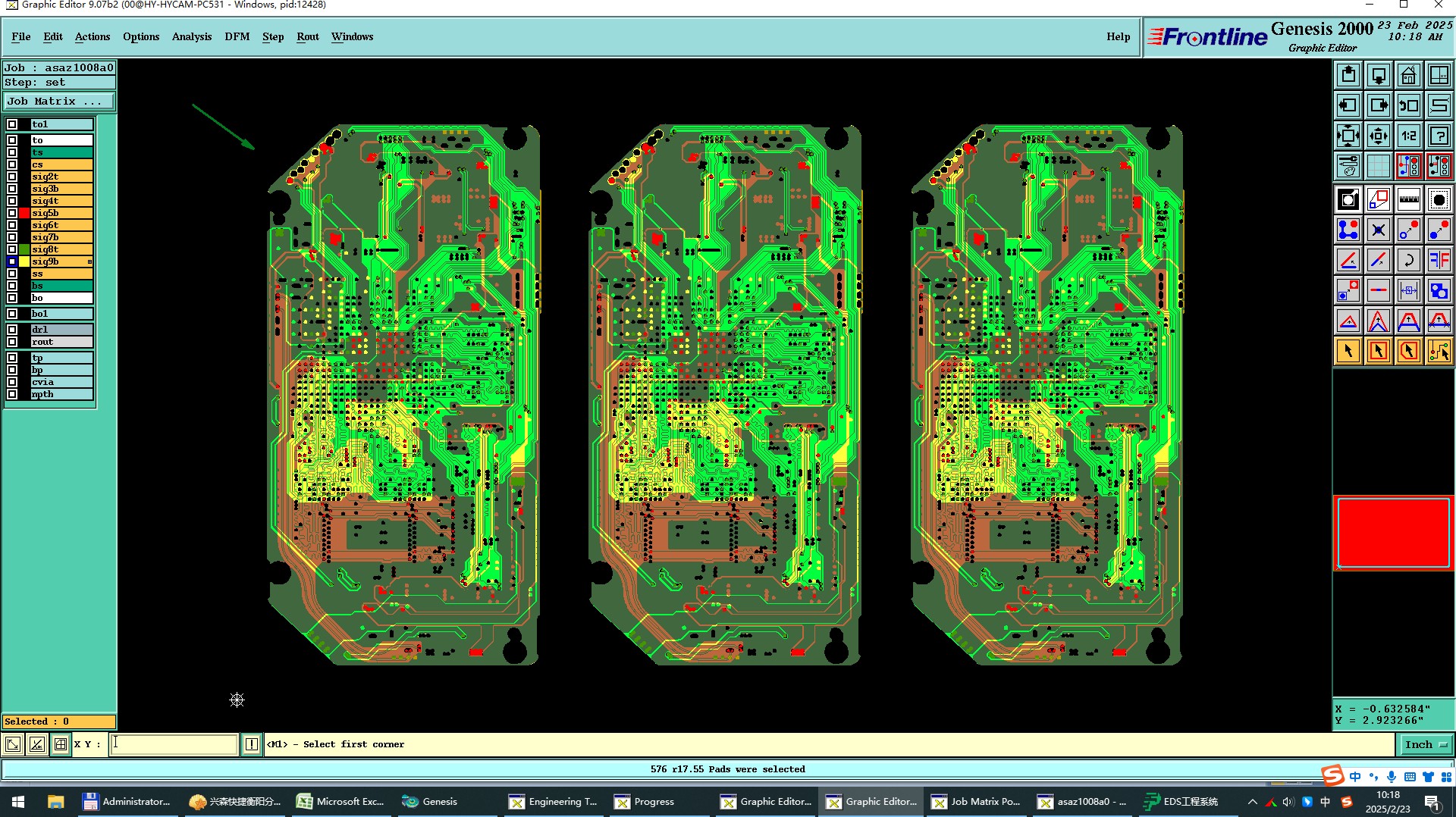Select the net selection arrow tool
Screen dimensions: 1456x817
pyautogui.click(x=1439, y=351)
